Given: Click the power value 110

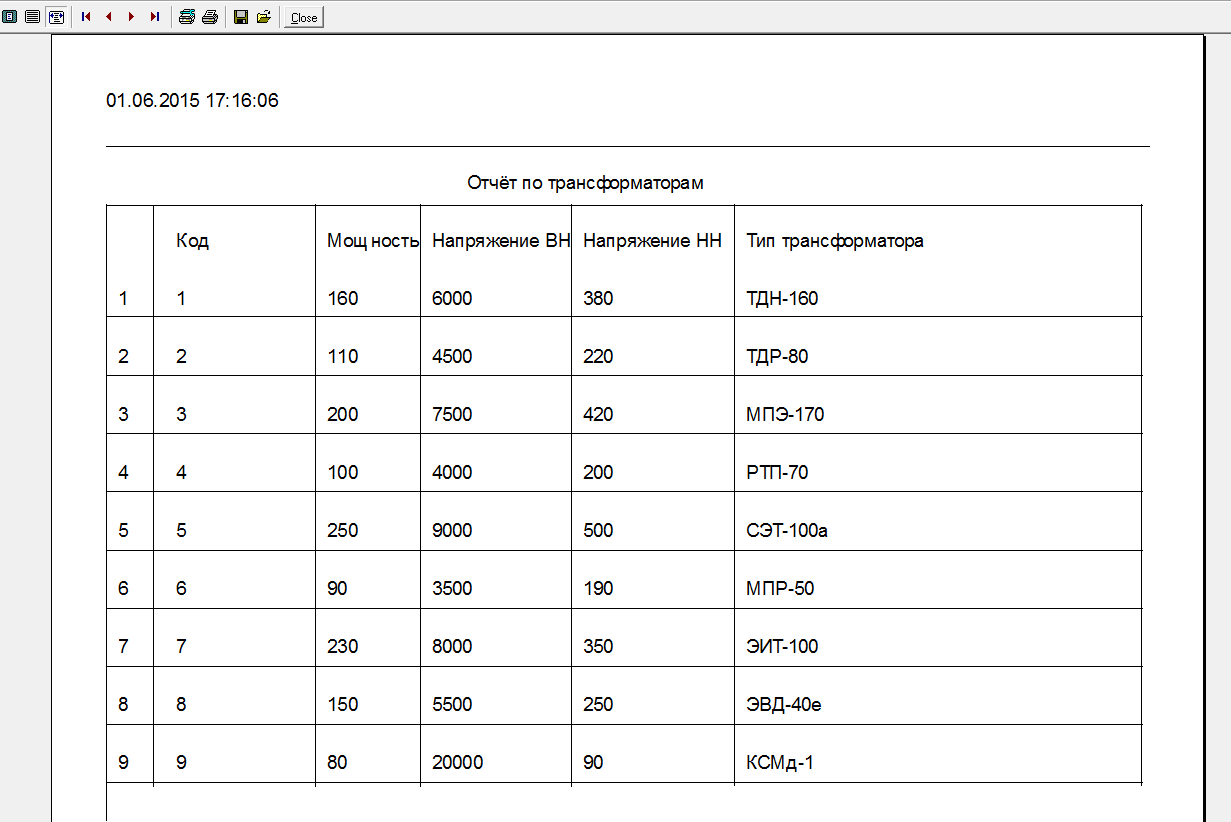Looking at the screenshot, I should (x=342, y=356).
